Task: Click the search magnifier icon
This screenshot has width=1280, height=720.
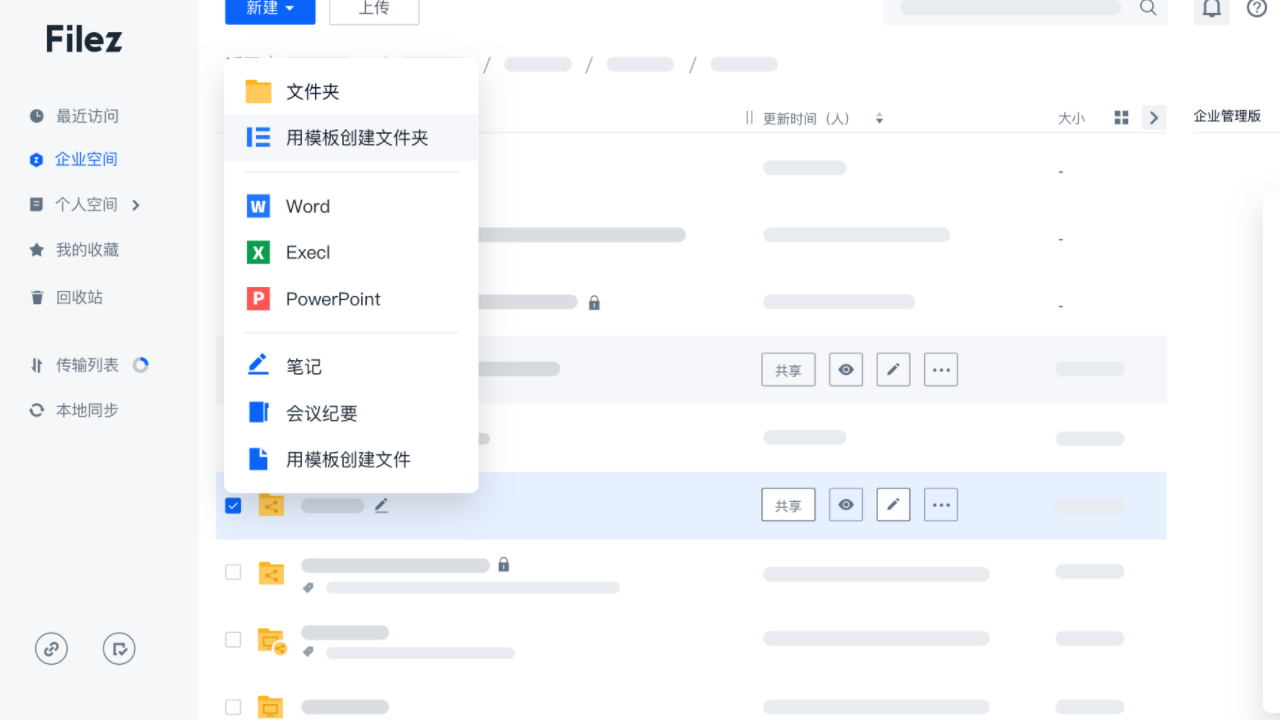Action: (x=1148, y=8)
